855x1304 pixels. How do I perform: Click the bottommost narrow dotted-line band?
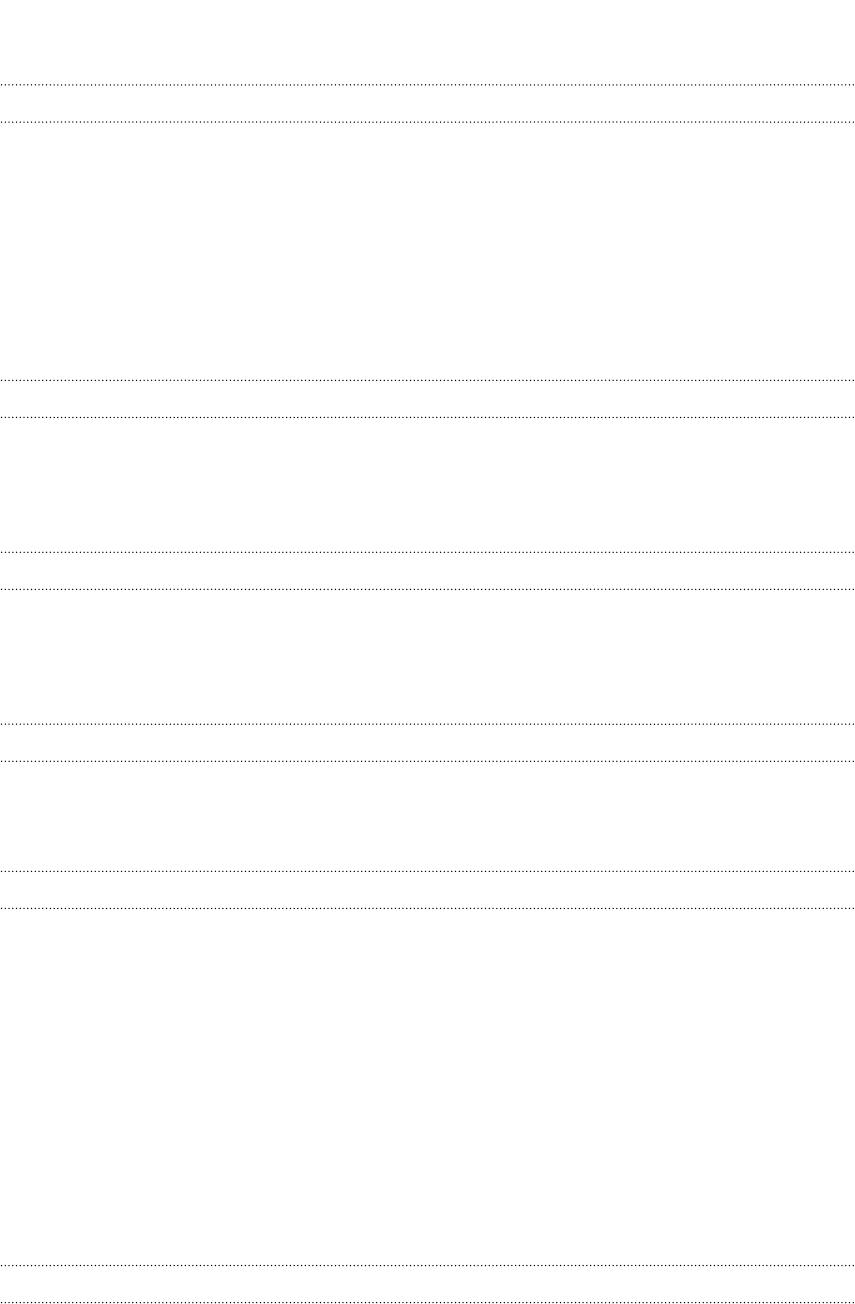pos(427,1284)
